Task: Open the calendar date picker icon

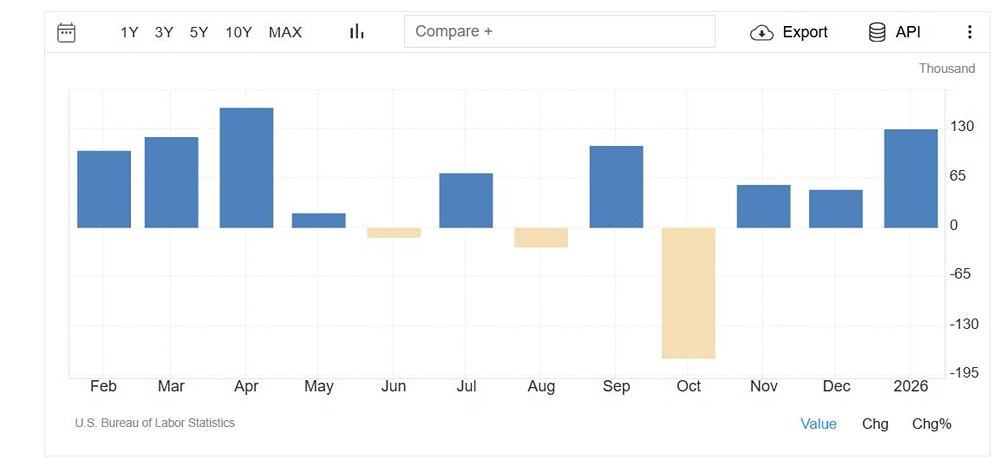Action: [66, 32]
